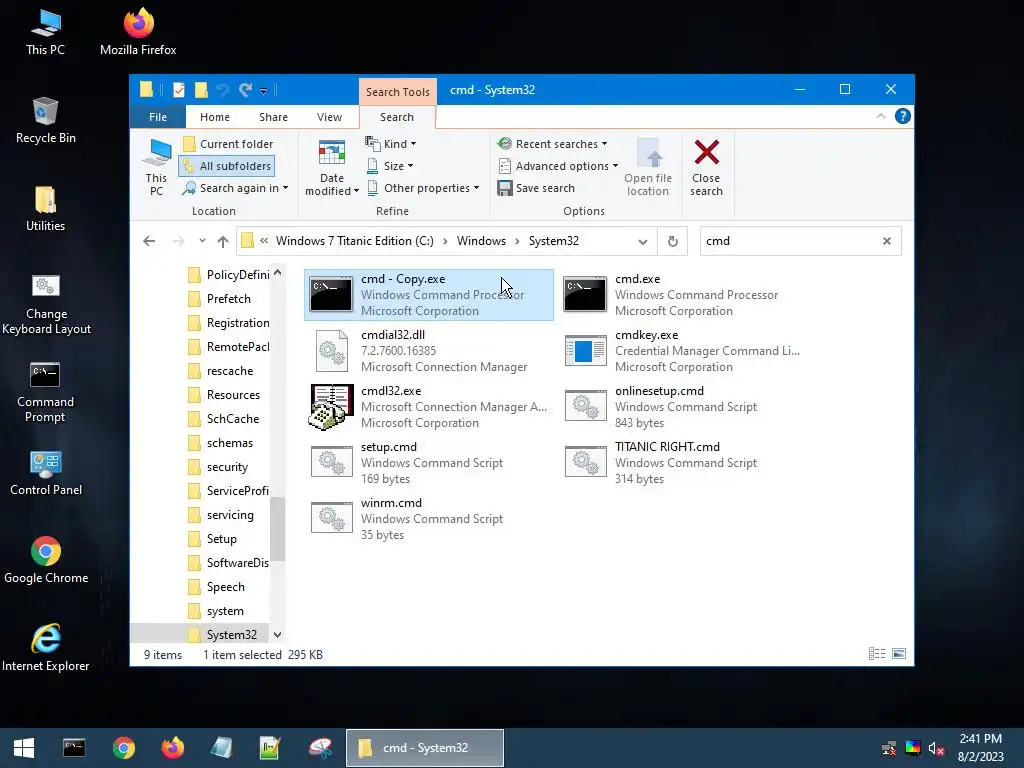Clear the search box with X
Screen dimensions: 1024x768
click(x=887, y=241)
